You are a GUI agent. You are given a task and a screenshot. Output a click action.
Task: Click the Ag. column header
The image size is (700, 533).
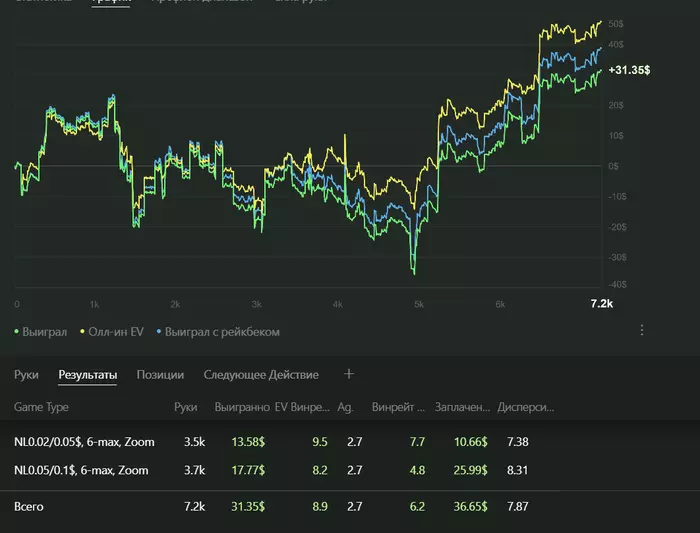[x=346, y=407]
